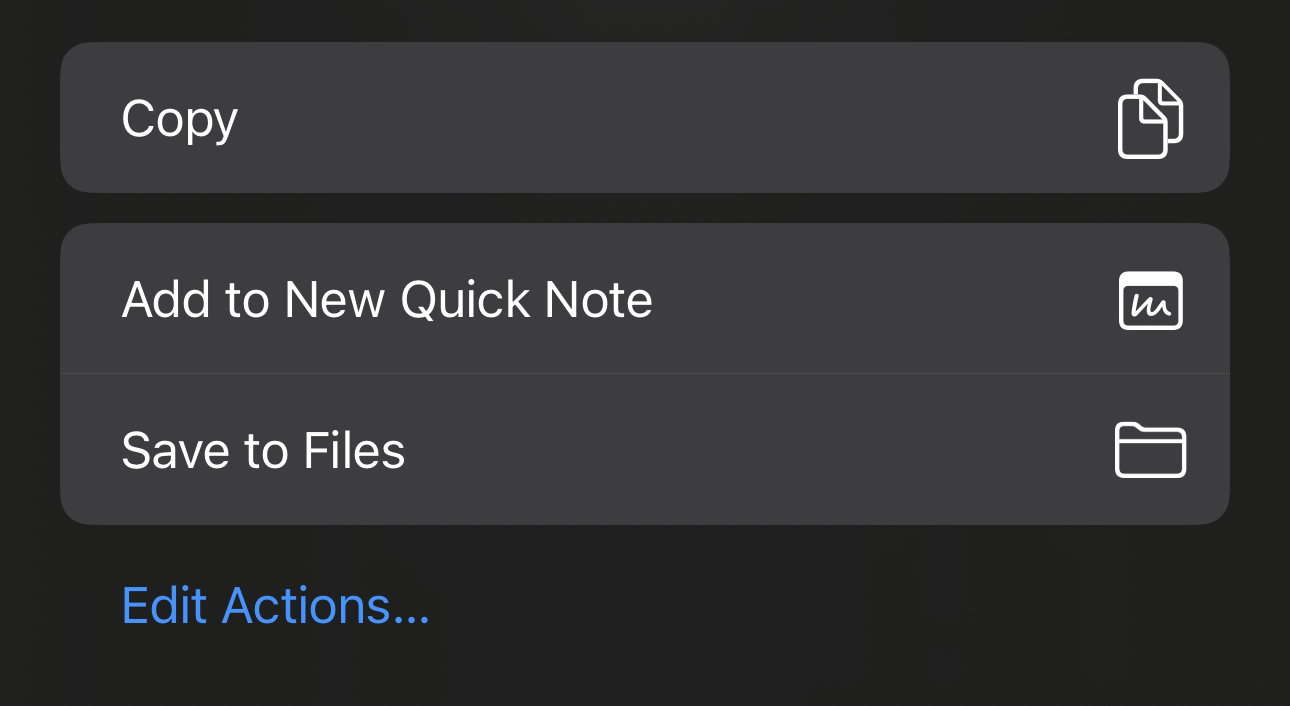Click the "Save to Files" text label
Image resolution: width=1290 pixels, height=706 pixels.
[x=263, y=451]
